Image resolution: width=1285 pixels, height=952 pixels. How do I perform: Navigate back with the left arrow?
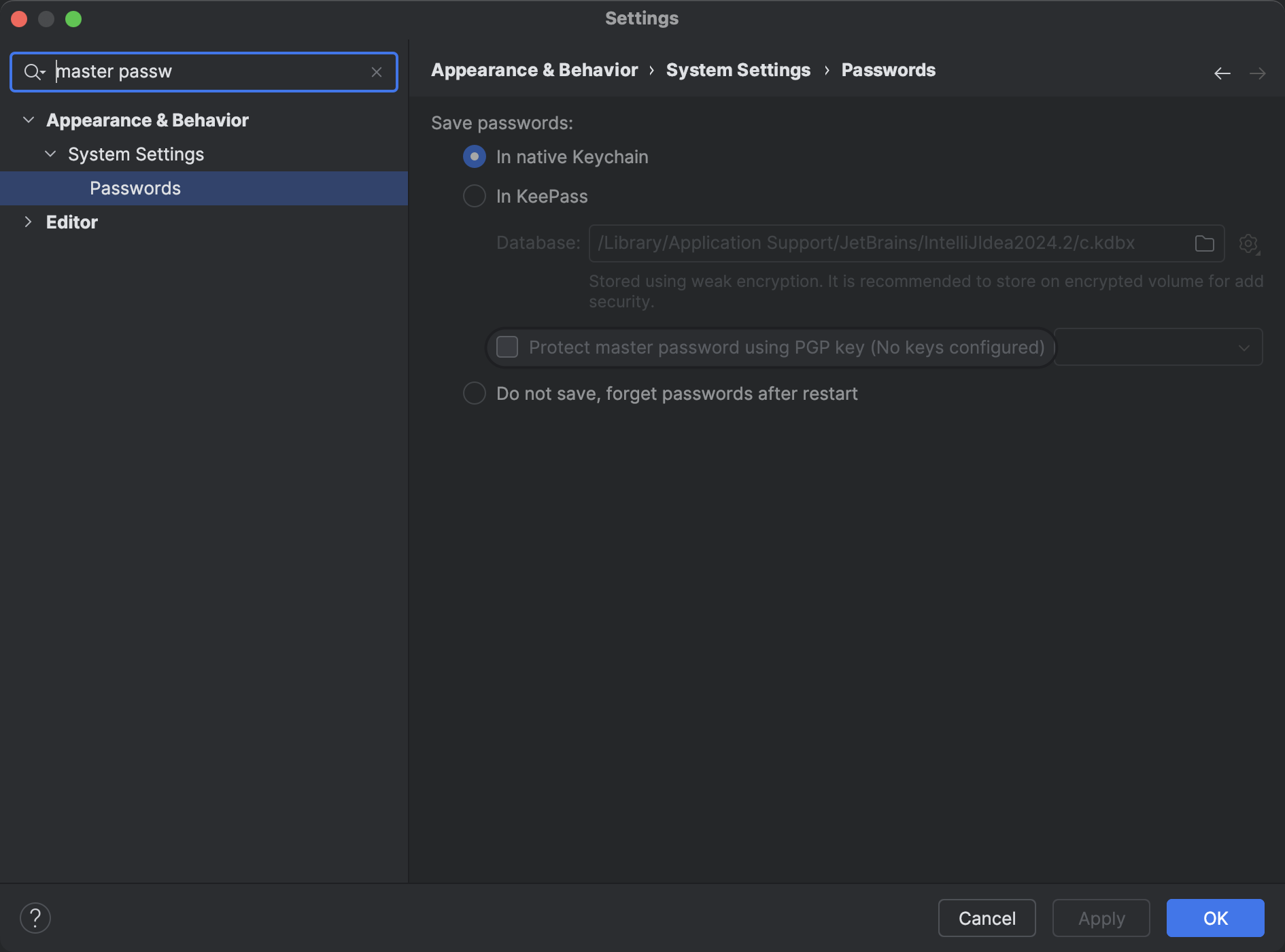click(1222, 73)
